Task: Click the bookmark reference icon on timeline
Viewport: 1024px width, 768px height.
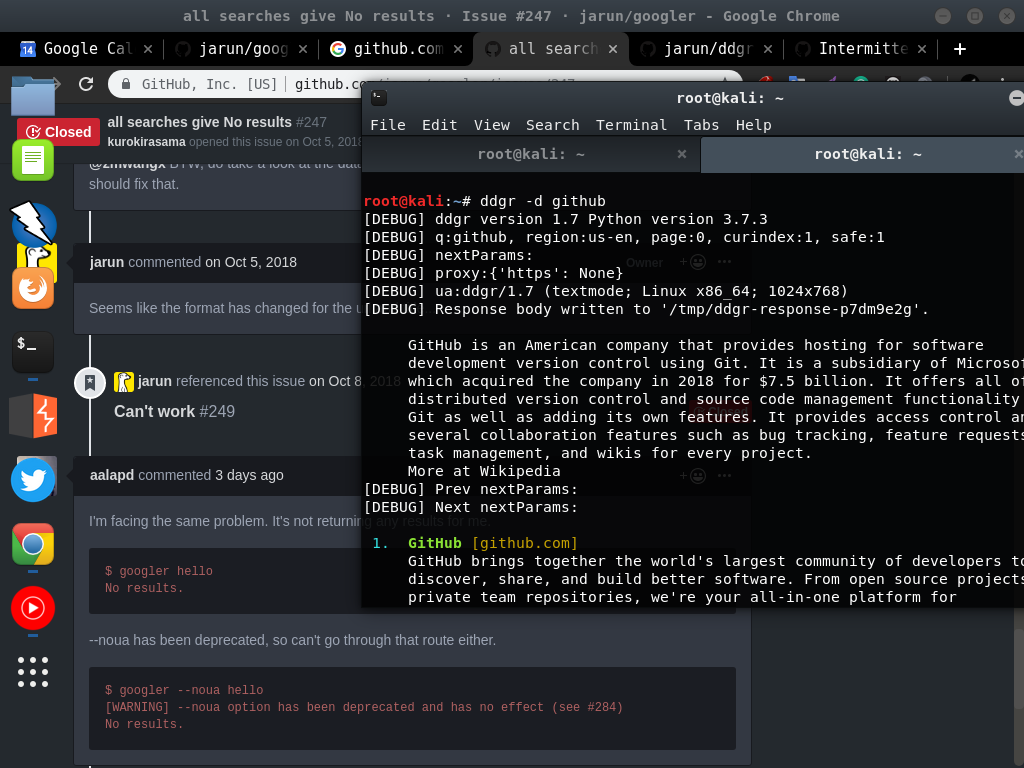Action: [x=90, y=383]
